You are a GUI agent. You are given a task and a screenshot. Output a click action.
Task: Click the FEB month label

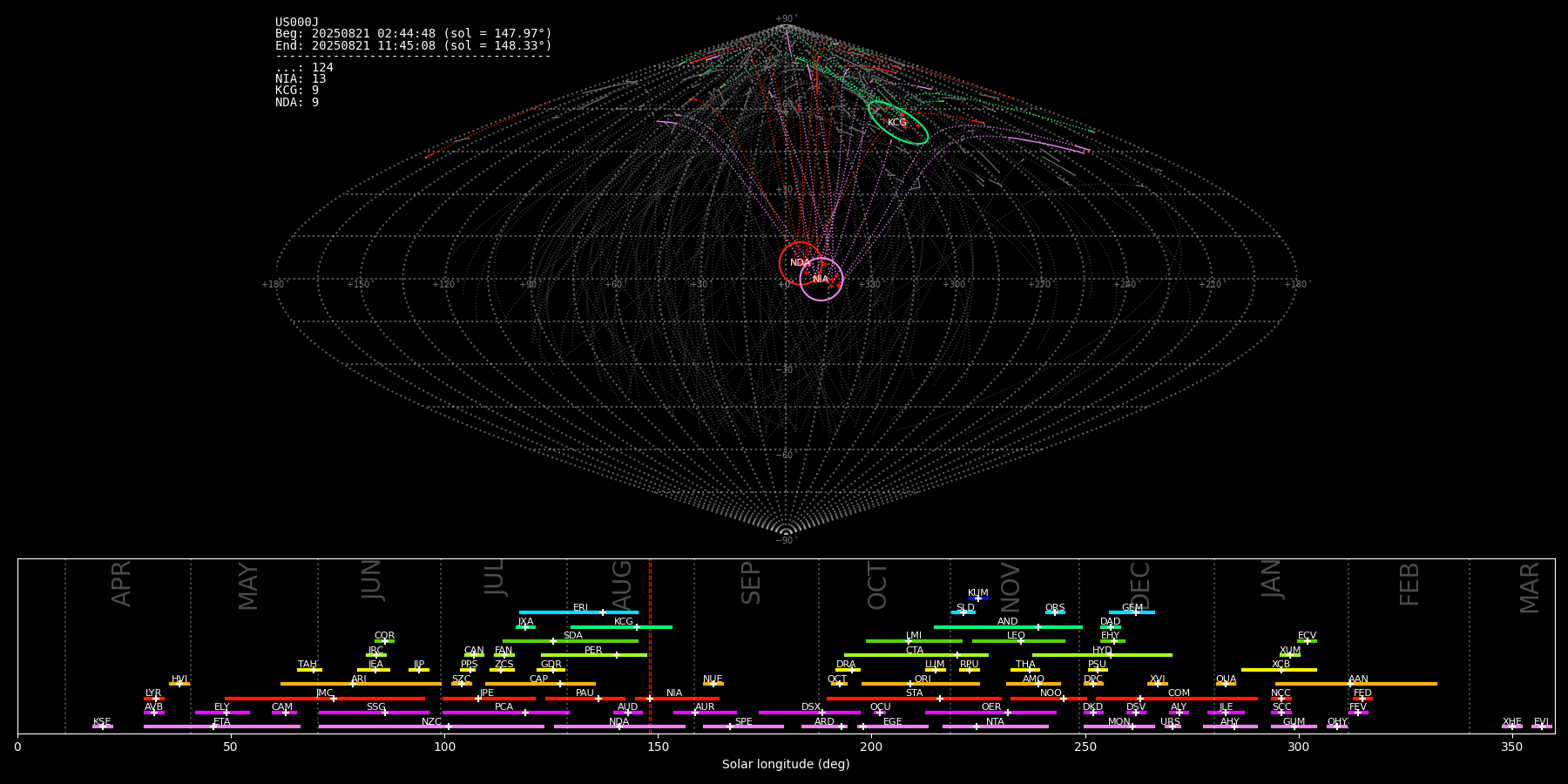(x=1409, y=584)
